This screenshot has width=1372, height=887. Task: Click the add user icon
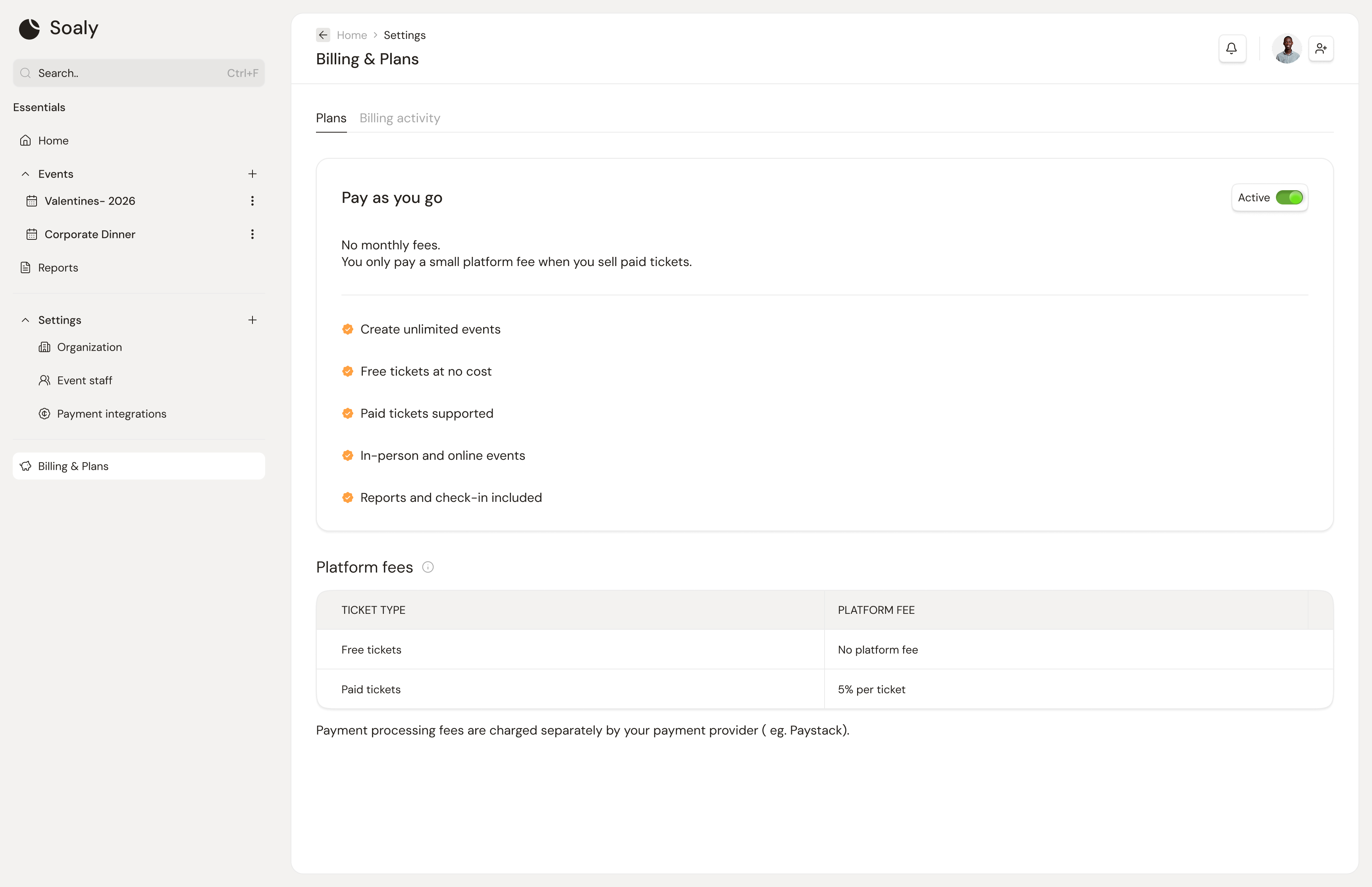1321,48
